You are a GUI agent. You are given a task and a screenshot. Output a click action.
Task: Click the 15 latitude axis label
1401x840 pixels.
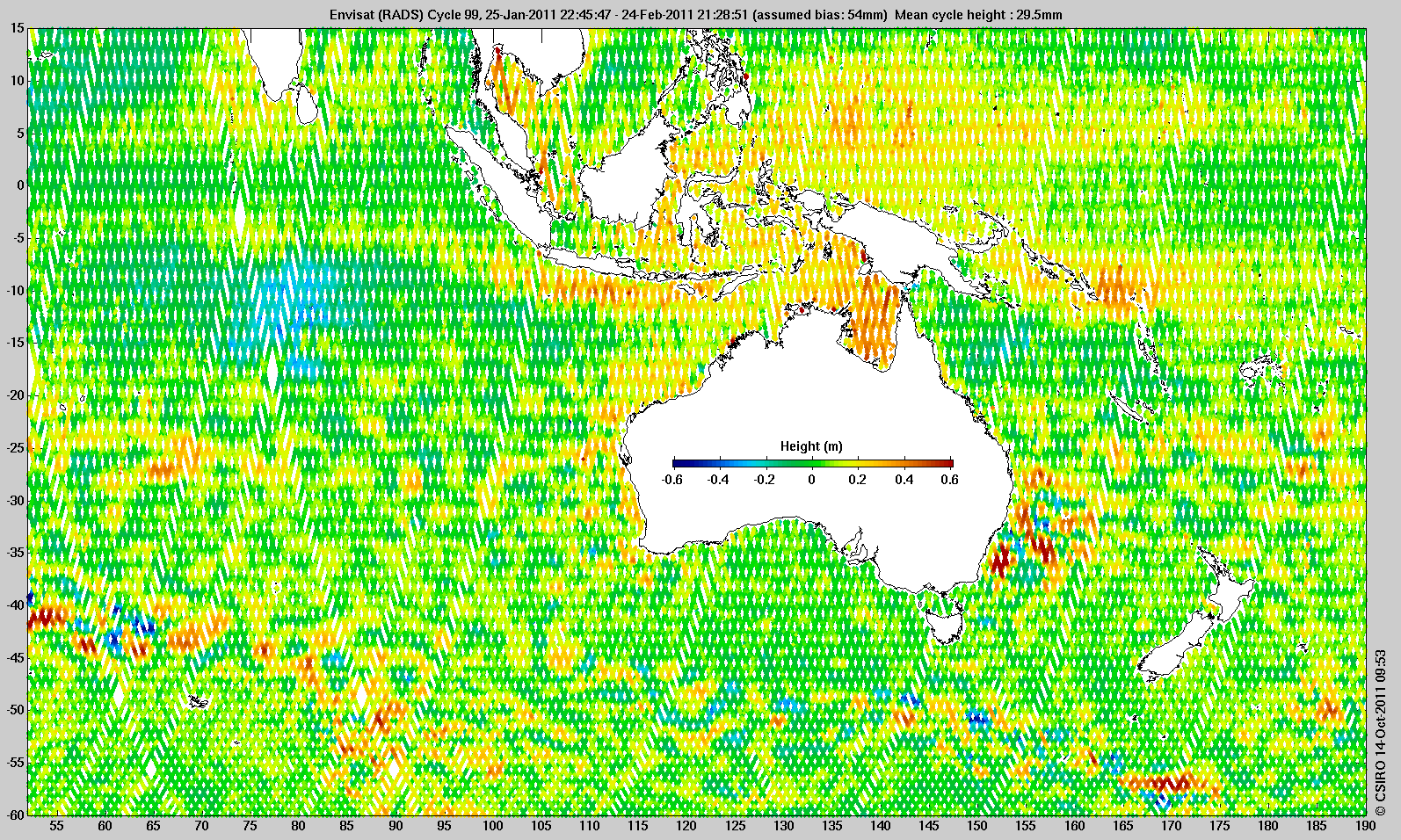18,29
